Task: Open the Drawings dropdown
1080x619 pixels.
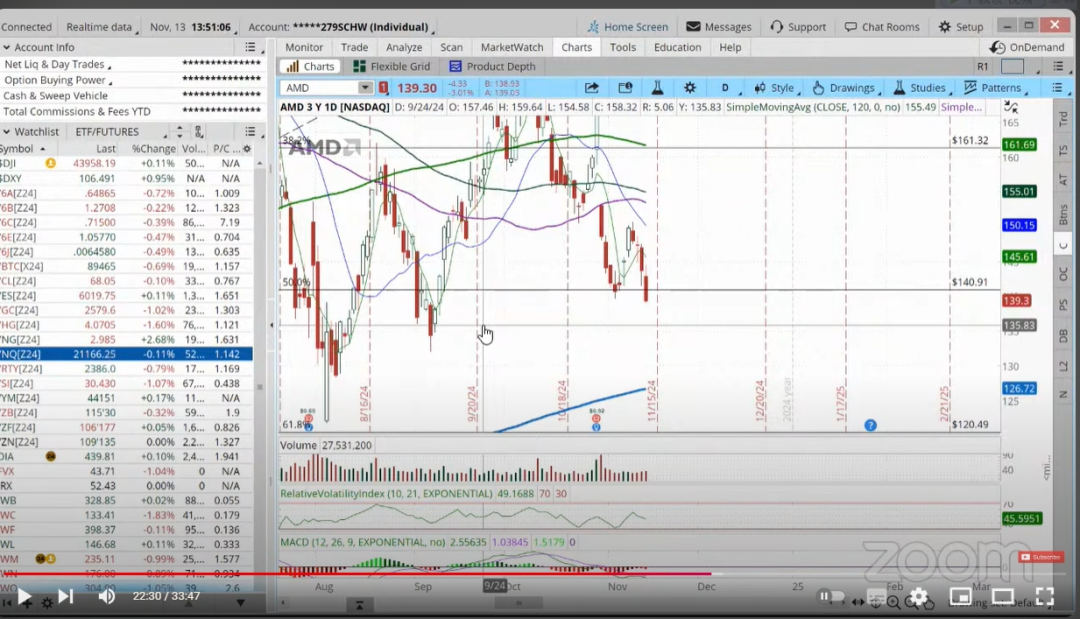Action: point(846,87)
